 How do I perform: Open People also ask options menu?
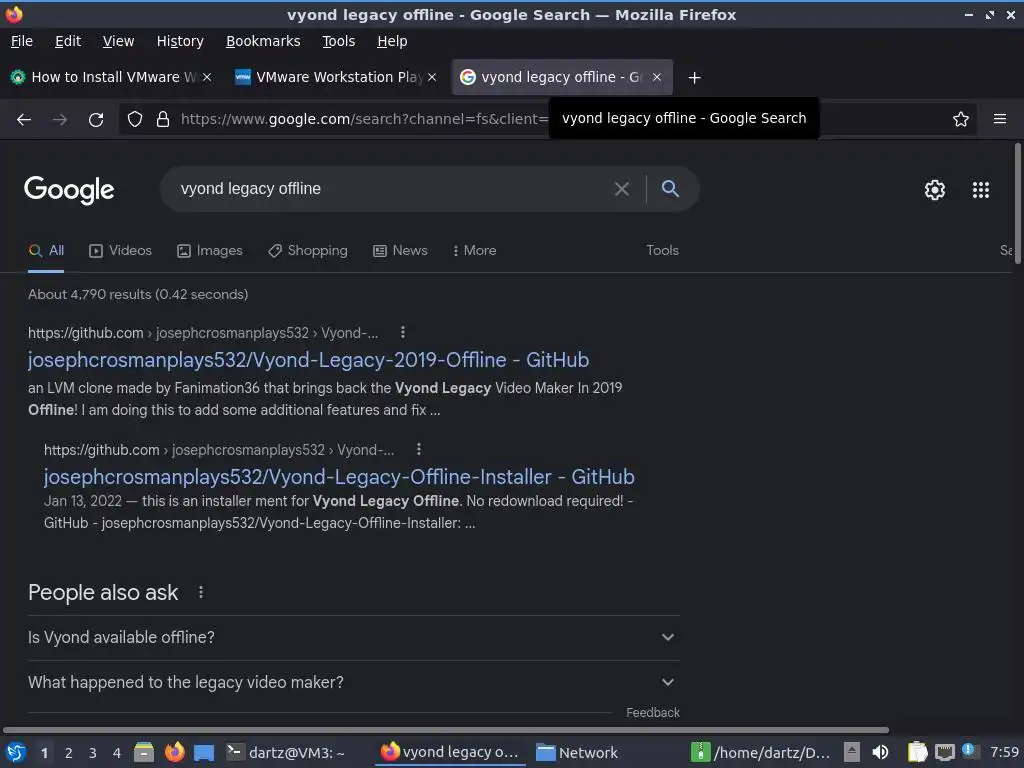point(200,592)
